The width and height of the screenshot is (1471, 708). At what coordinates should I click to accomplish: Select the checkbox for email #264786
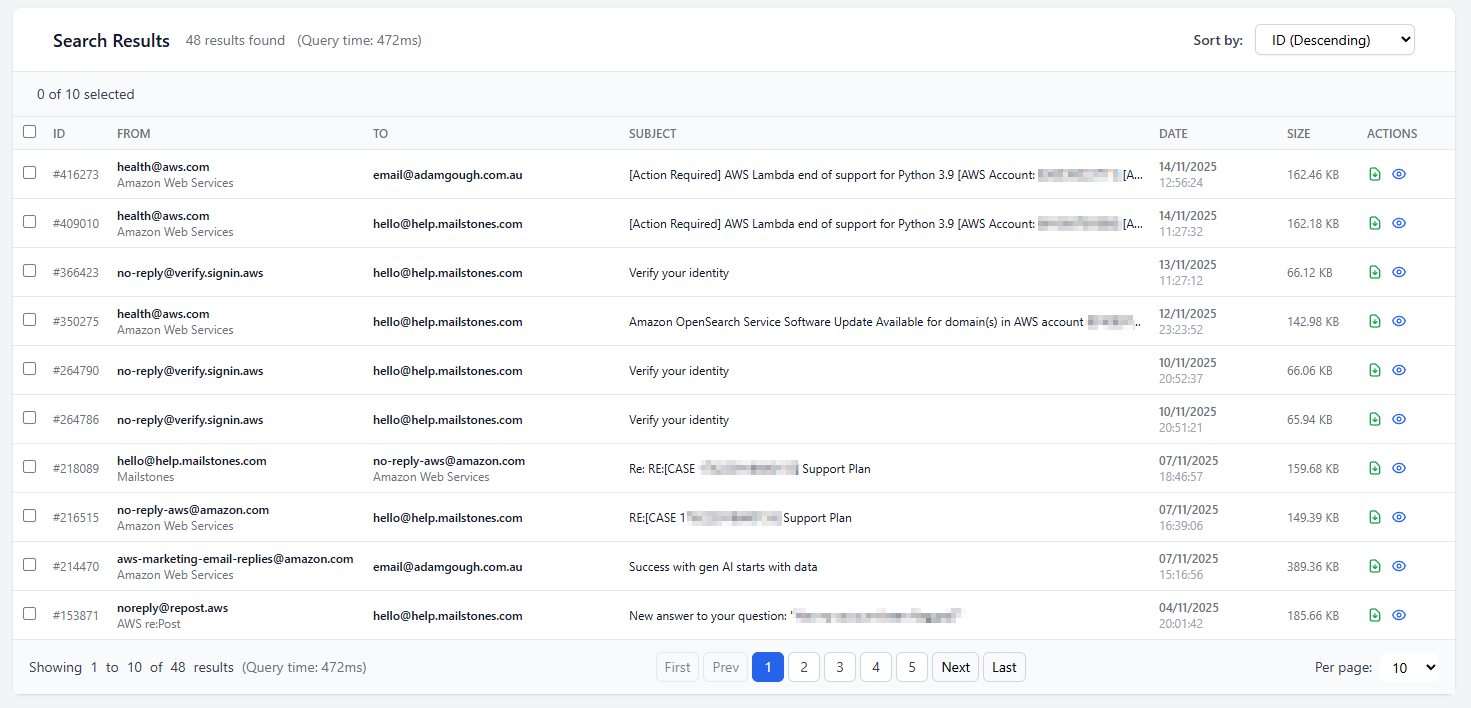coord(30,418)
